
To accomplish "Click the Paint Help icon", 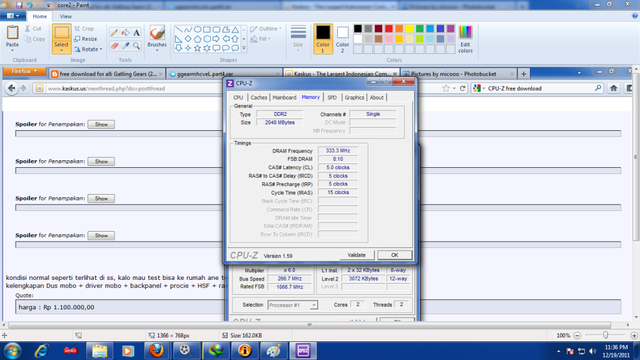I will (635, 16).
